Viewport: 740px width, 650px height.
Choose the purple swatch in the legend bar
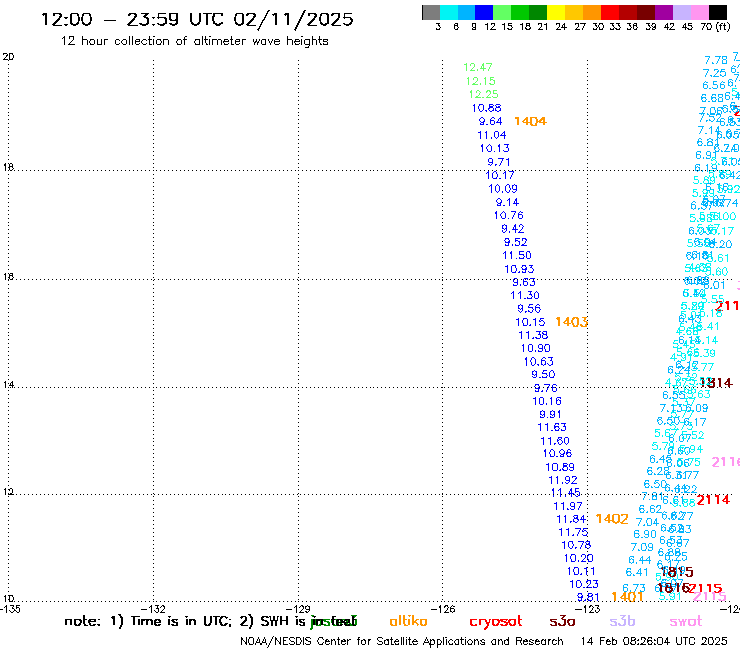664,12
